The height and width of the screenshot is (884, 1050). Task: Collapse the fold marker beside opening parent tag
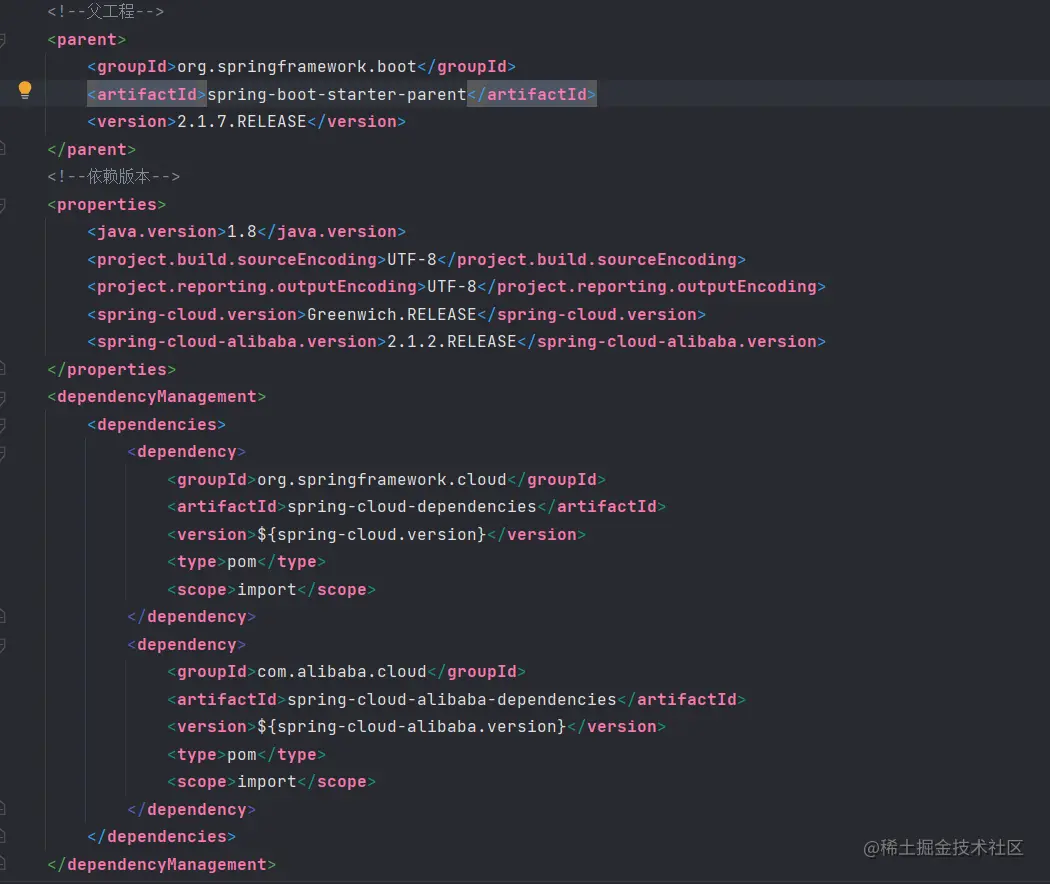3,40
